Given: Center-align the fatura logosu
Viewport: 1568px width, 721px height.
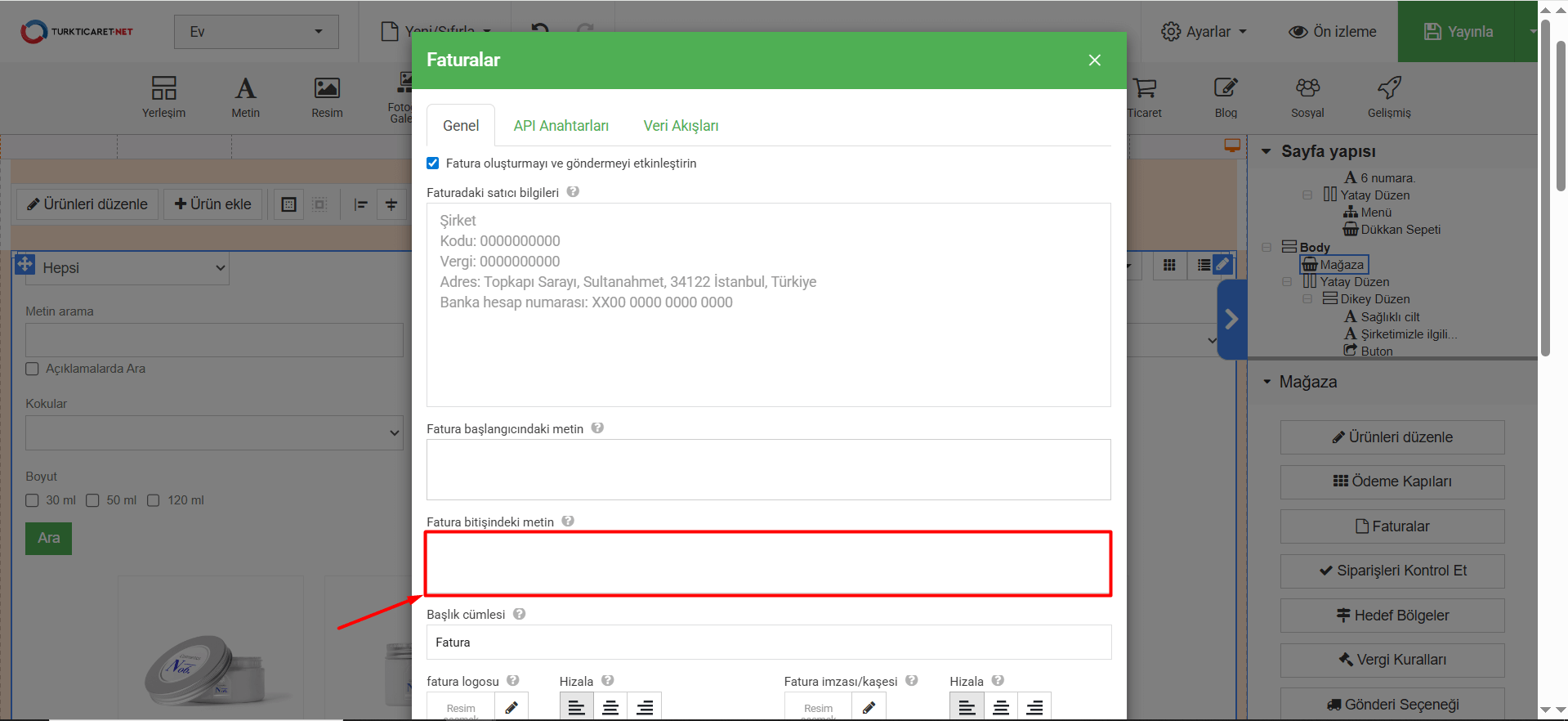Looking at the screenshot, I should pyautogui.click(x=610, y=707).
